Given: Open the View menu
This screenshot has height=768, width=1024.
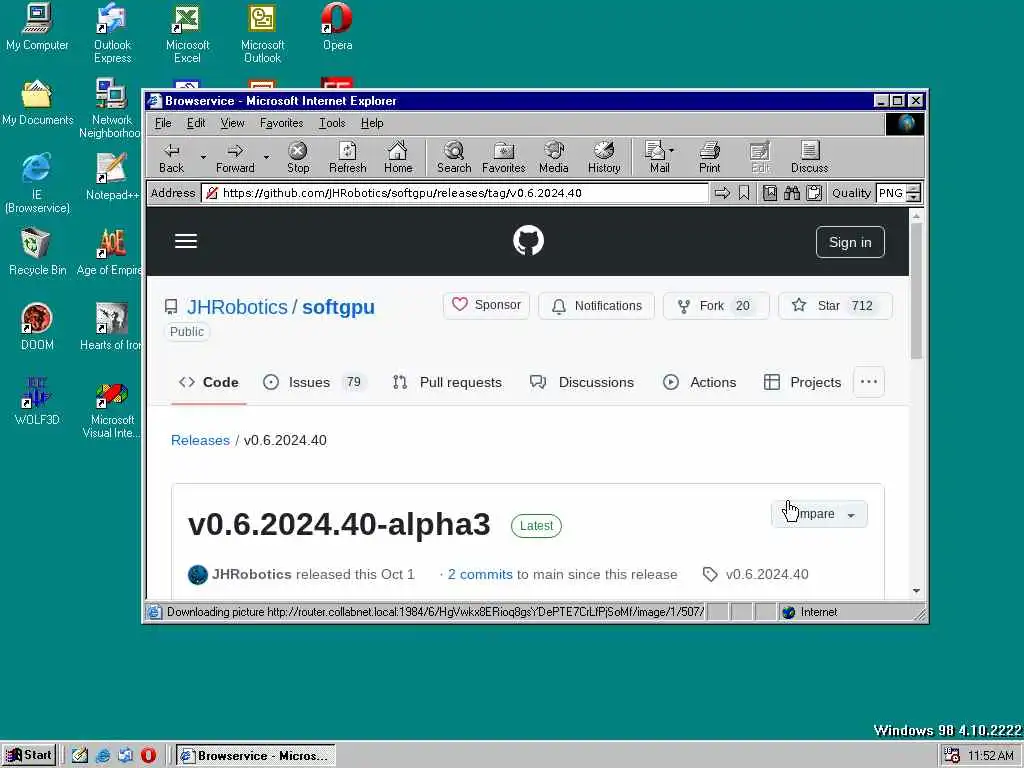Looking at the screenshot, I should tap(232, 123).
